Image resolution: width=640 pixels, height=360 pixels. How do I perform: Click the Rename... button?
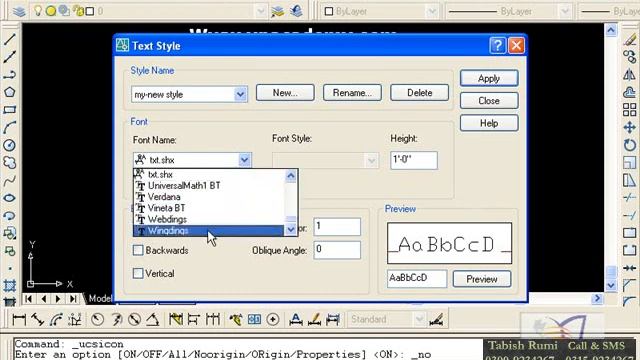coord(352,93)
